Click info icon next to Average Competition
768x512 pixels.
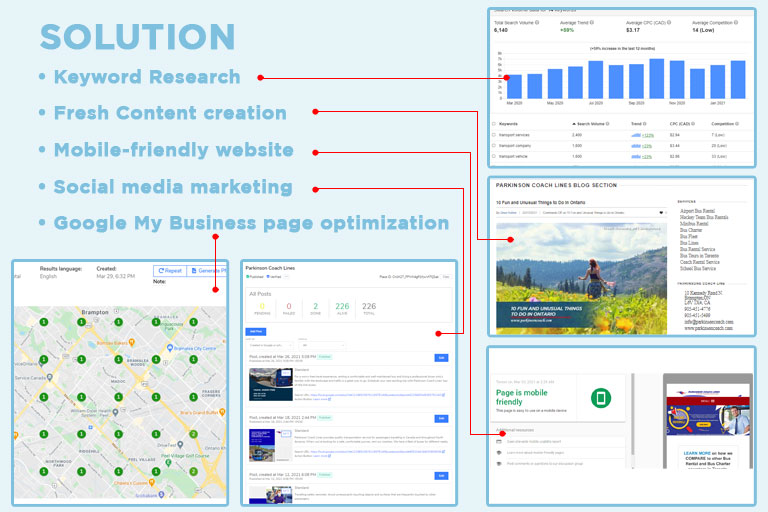point(736,23)
